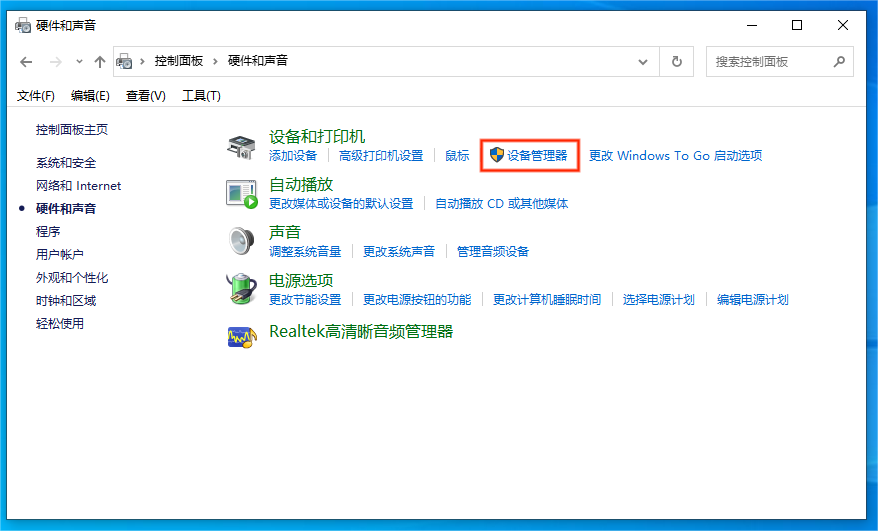This screenshot has height=531, width=878.
Task: Go back using the back arrow
Action: (27, 62)
